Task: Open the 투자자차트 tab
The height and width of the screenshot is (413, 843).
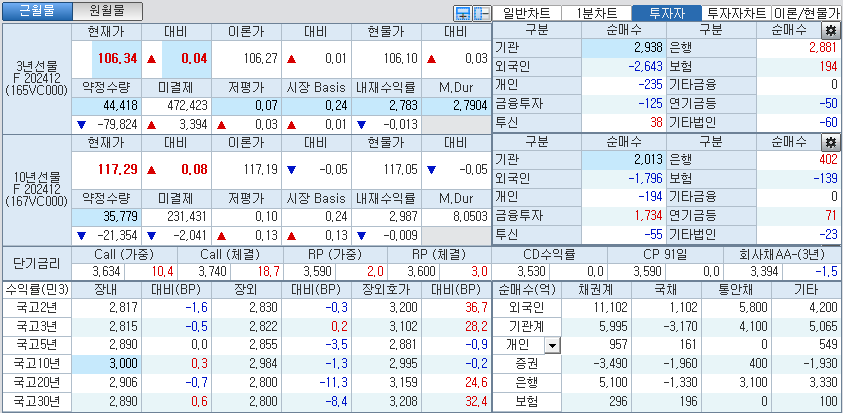Action: pos(736,13)
